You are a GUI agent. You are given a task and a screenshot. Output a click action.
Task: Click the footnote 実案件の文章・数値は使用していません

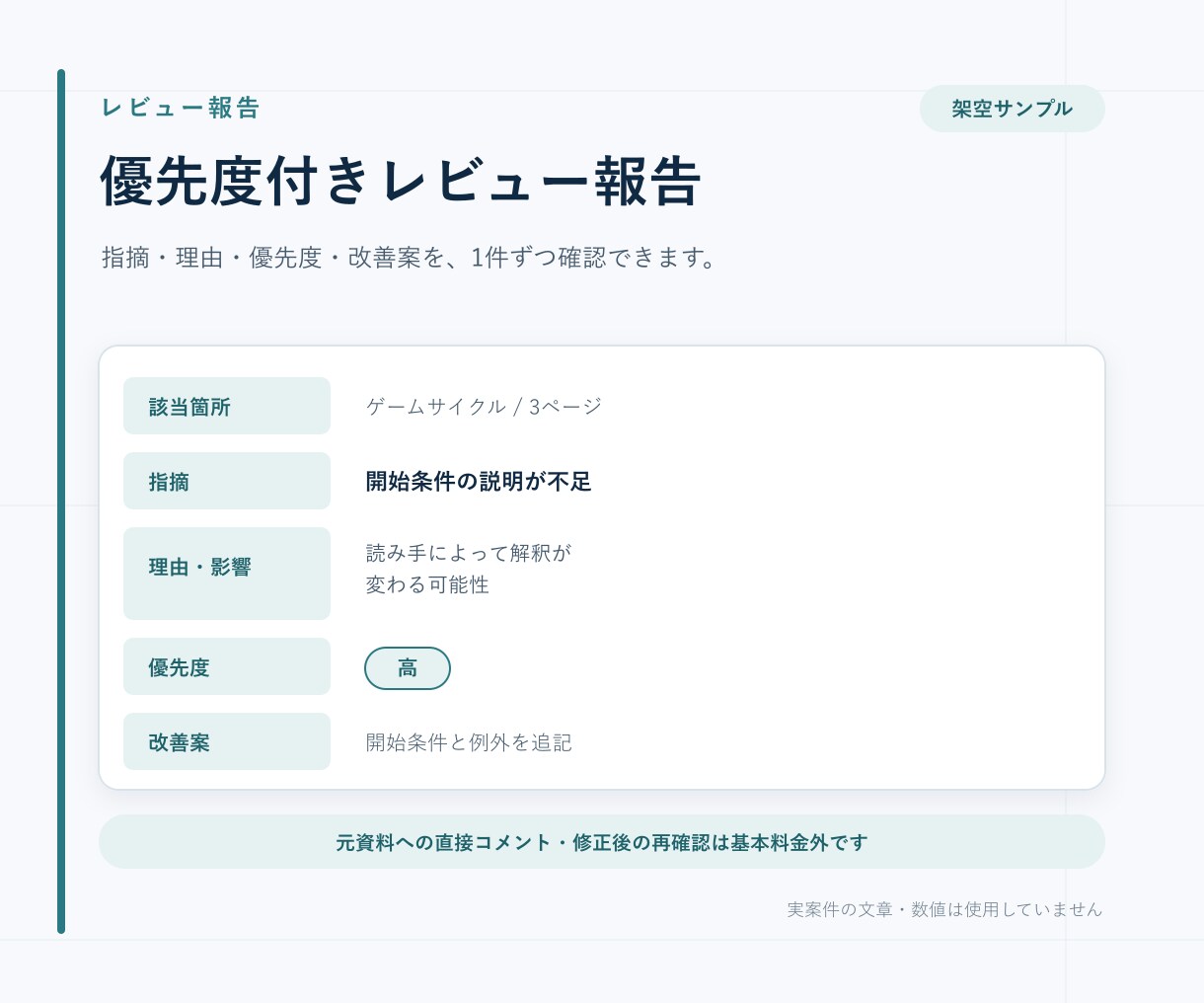click(x=944, y=909)
